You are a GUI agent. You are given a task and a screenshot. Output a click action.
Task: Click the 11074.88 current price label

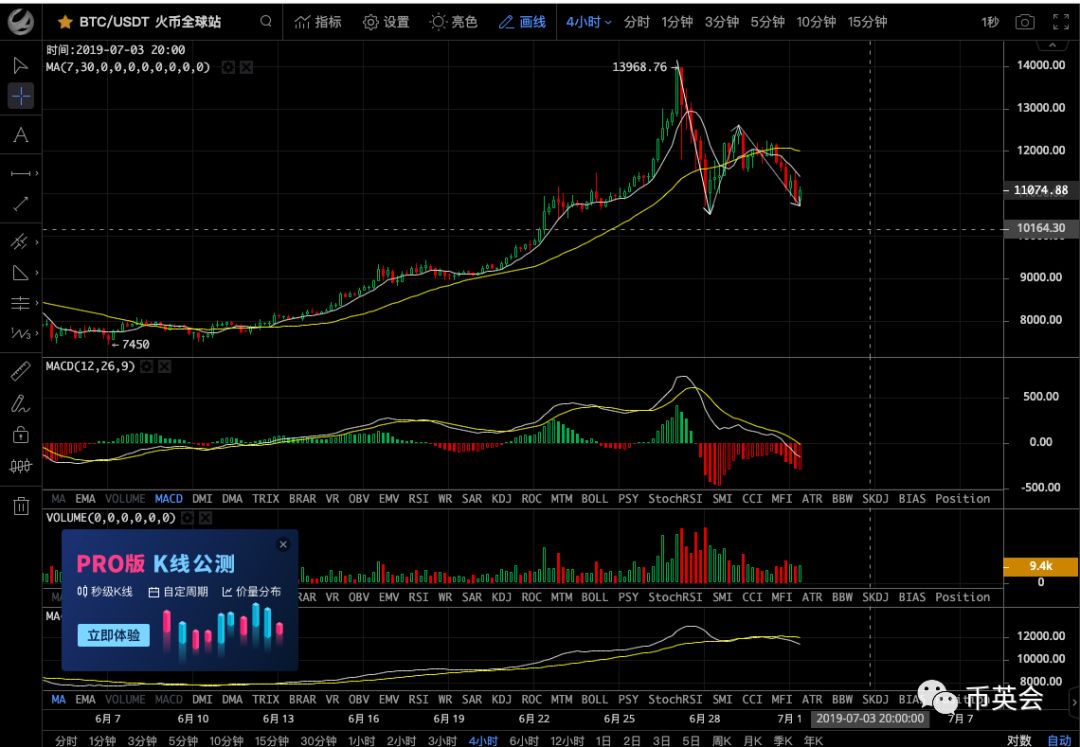[1041, 190]
